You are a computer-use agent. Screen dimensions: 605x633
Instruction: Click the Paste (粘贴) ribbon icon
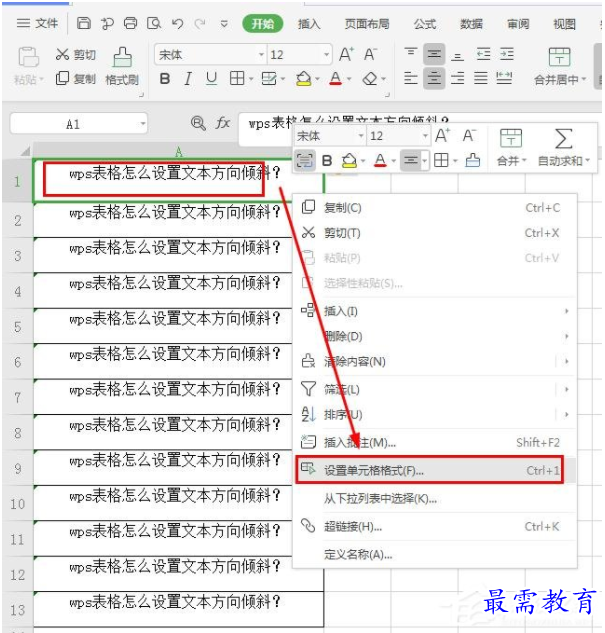pos(28,57)
